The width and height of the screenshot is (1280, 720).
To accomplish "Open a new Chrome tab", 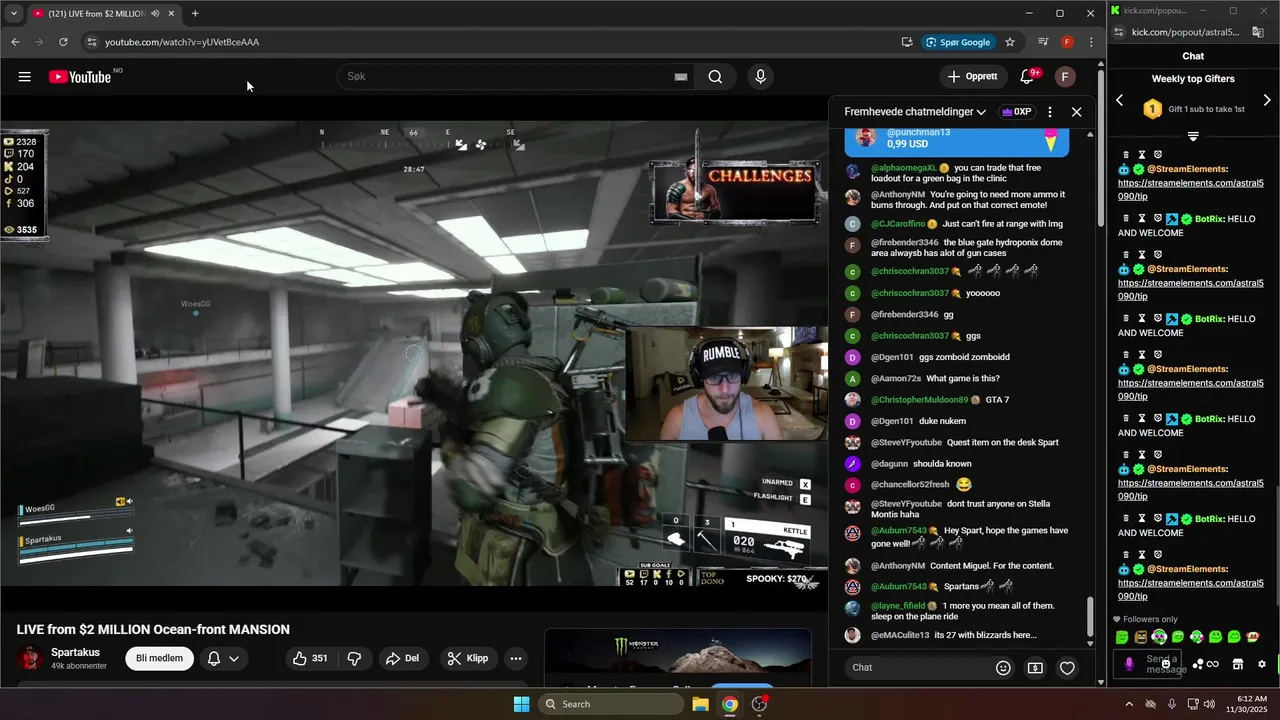I will click(x=195, y=13).
